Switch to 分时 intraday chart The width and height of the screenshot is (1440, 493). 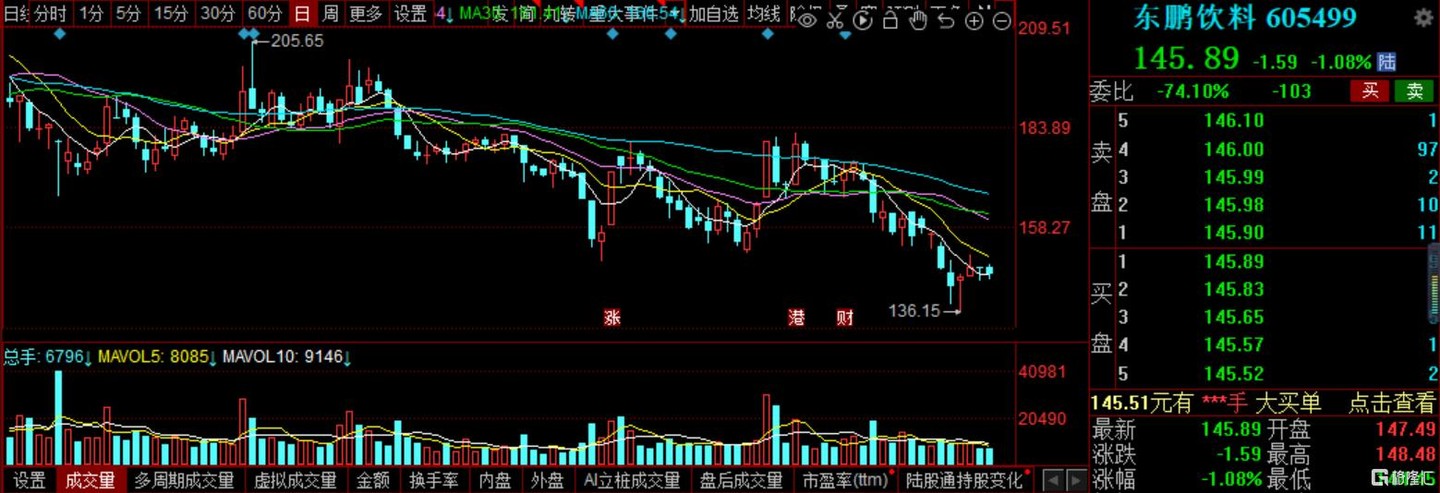tap(50, 13)
